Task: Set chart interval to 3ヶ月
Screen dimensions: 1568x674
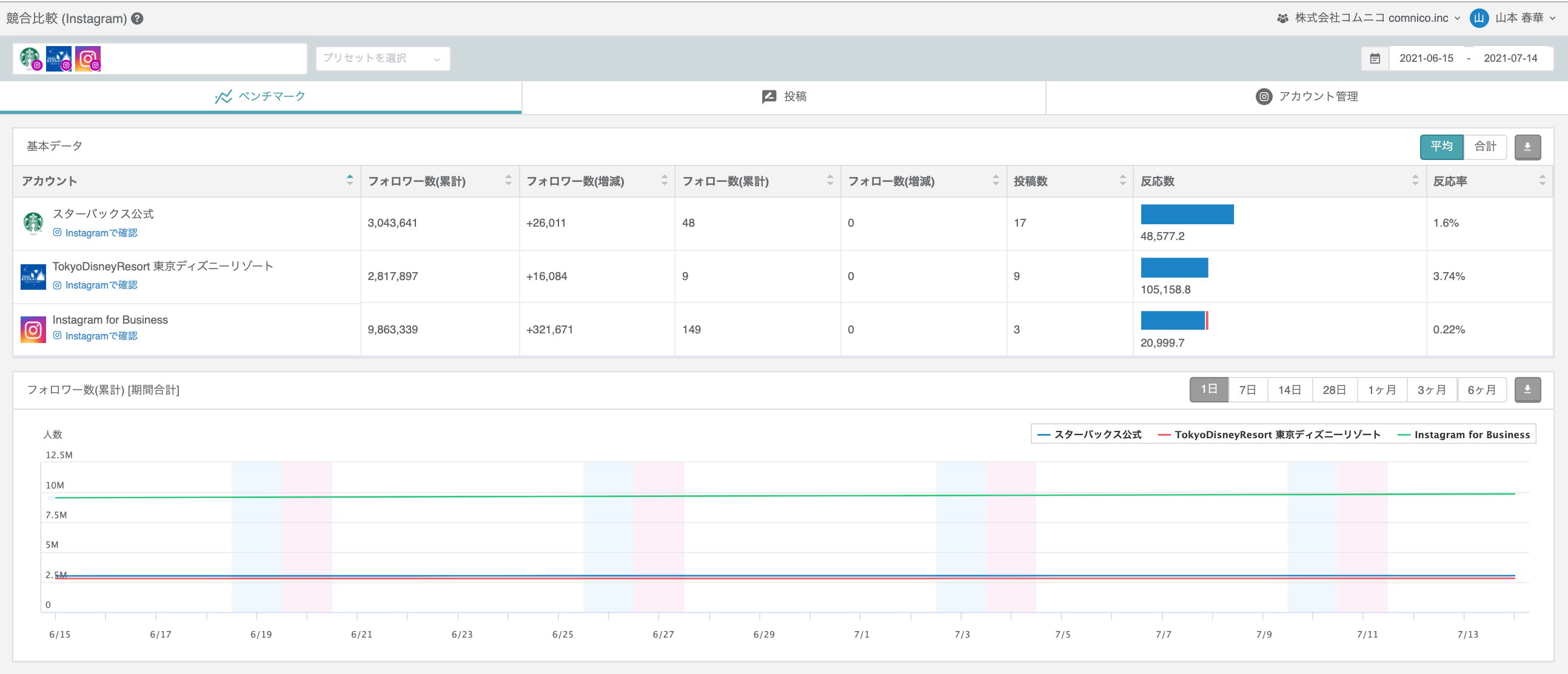Action: pyautogui.click(x=1432, y=389)
